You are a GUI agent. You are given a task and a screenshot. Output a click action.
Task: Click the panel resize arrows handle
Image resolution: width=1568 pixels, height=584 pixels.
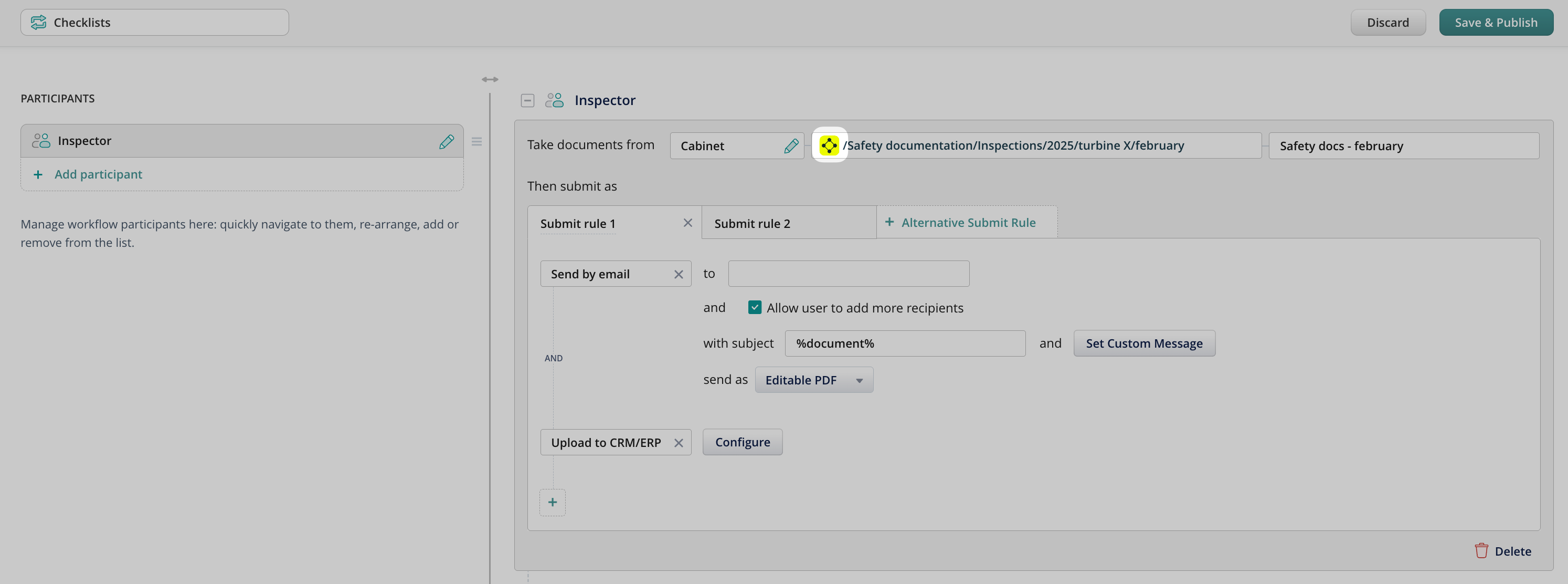tap(490, 80)
